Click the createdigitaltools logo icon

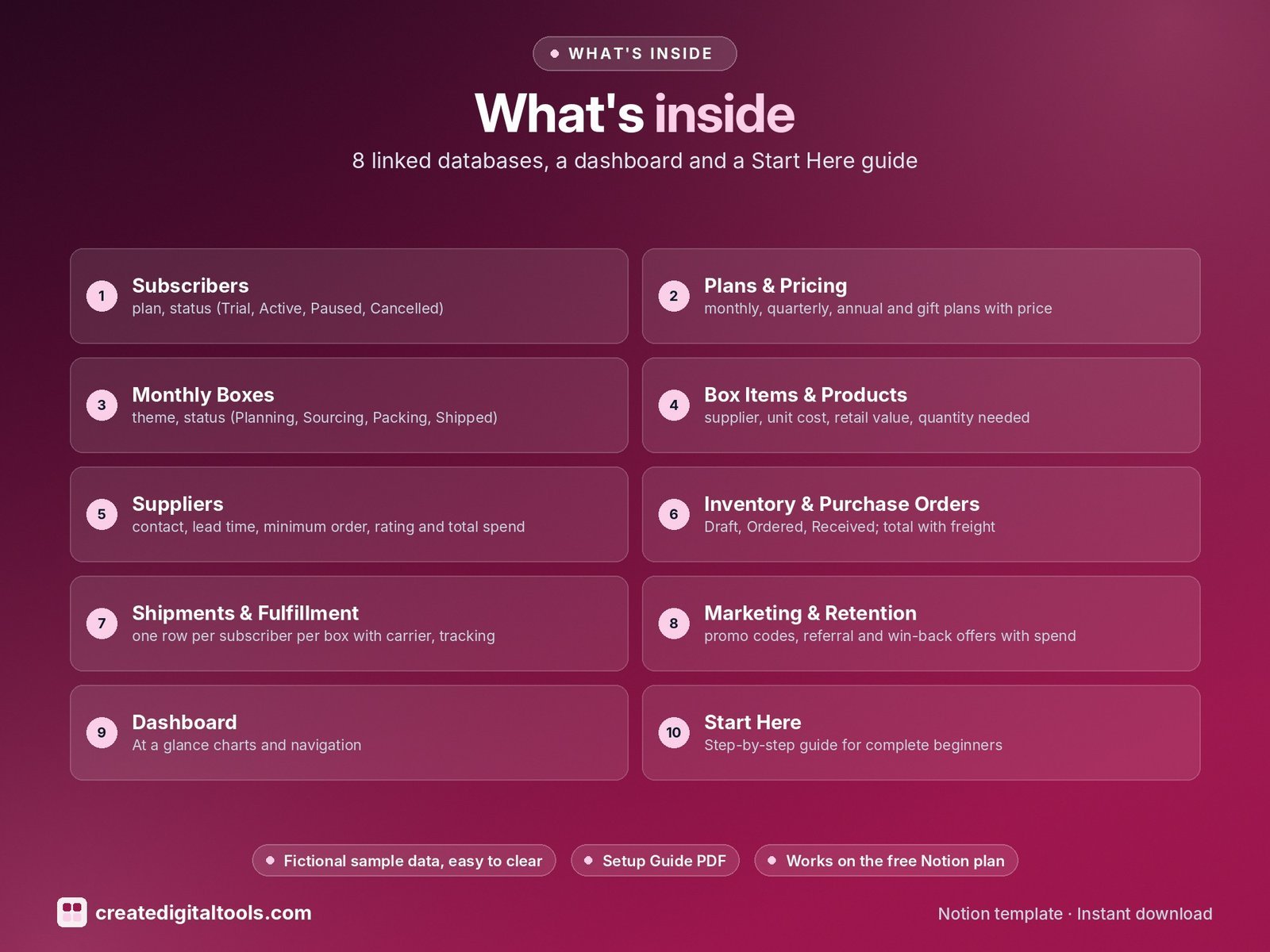[72, 912]
